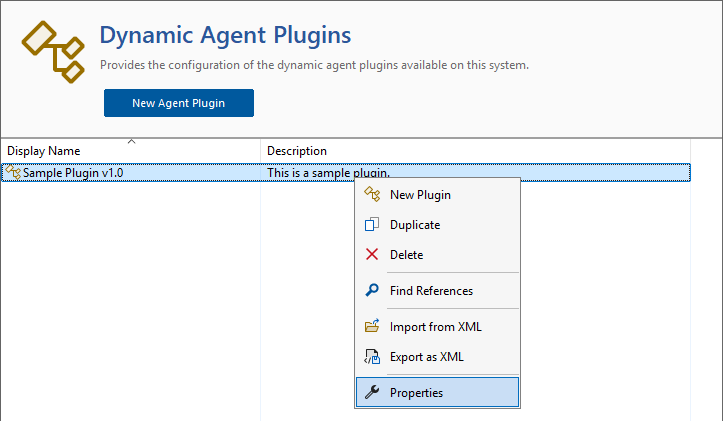Click the Properties wrench icon

[x=372, y=393]
